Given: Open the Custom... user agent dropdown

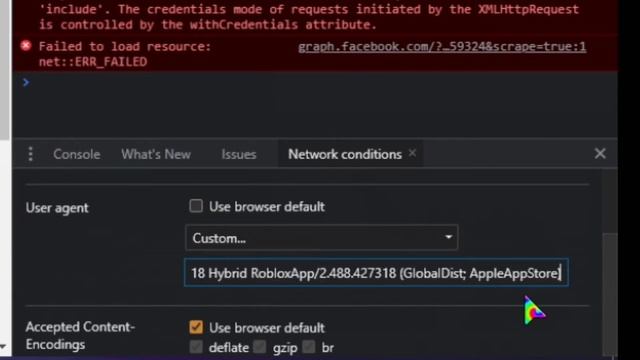Looking at the screenshot, I should click(322, 238).
